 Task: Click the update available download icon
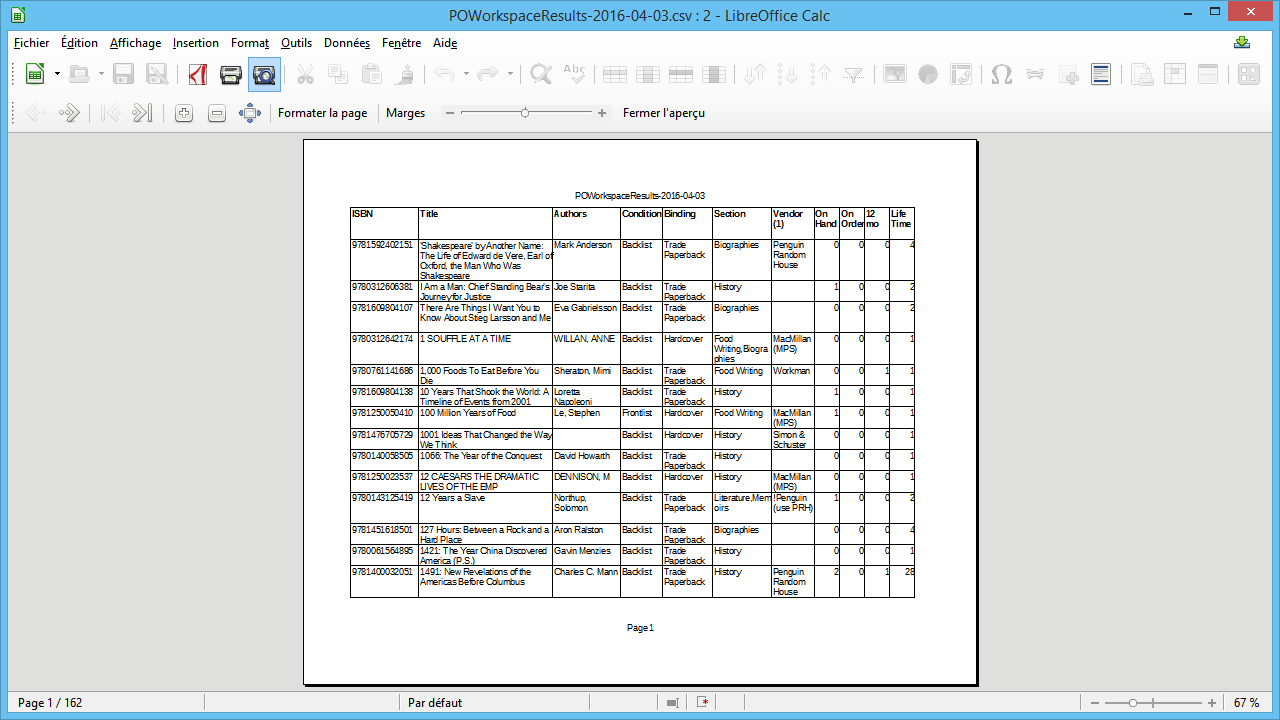(x=1242, y=43)
